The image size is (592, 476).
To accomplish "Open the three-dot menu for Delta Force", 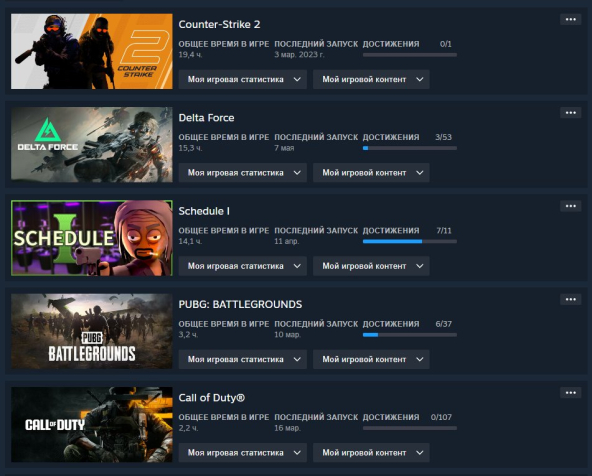I will (570, 113).
